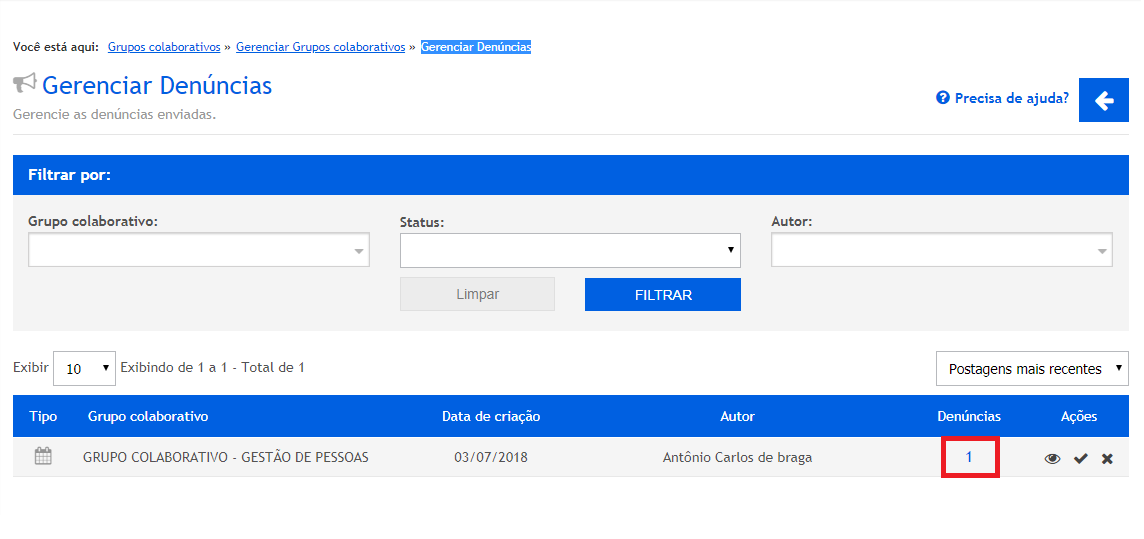The width and height of the screenshot is (1144, 539).
Task: Click the checkmark icon to approve report
Action: tap(1080, 459)
